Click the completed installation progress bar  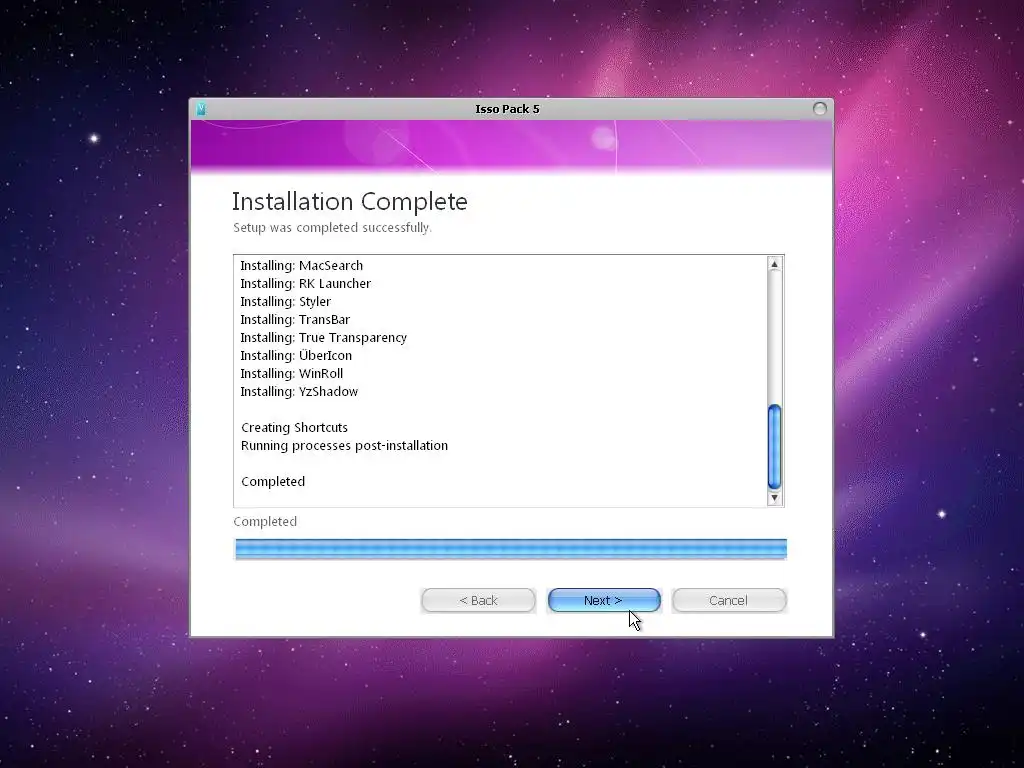click(x=511, y=549)
